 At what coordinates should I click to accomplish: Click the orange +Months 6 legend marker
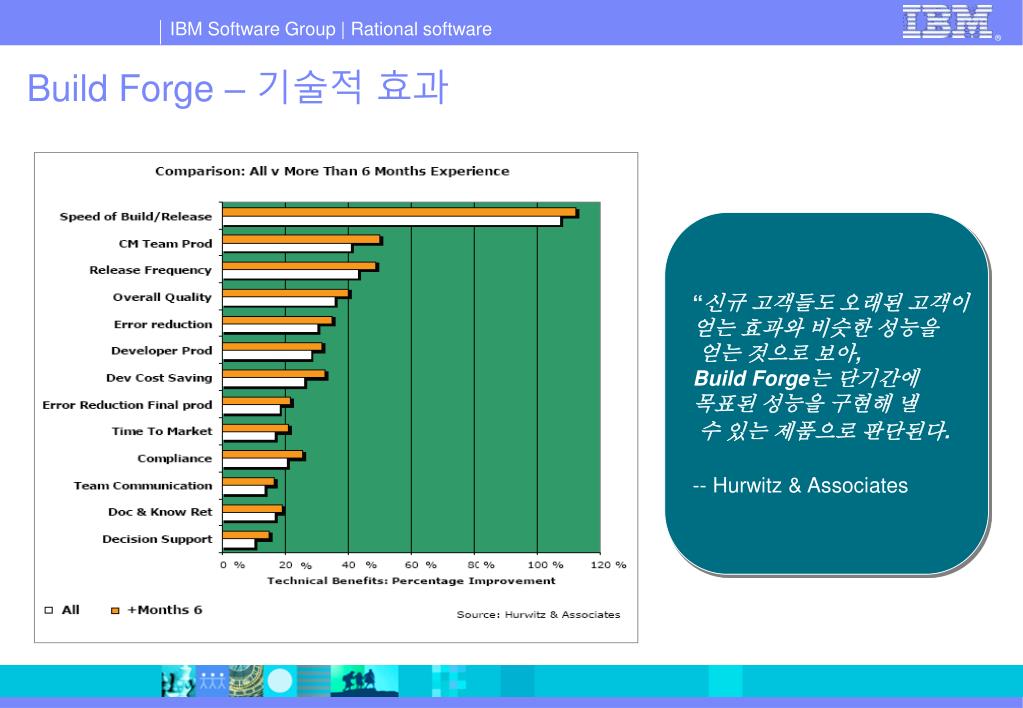115,610
